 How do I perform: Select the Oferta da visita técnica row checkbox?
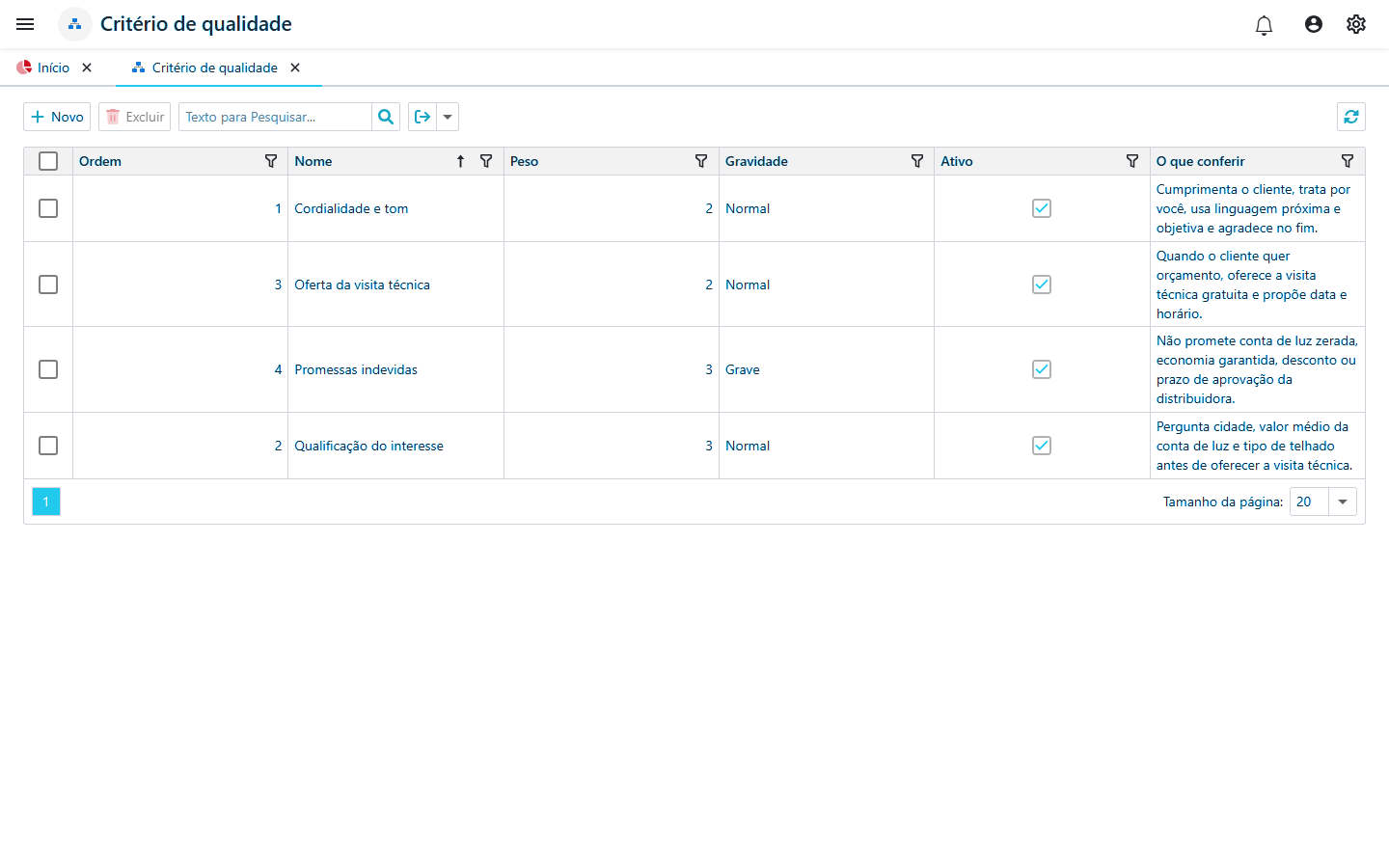point(48,285)
